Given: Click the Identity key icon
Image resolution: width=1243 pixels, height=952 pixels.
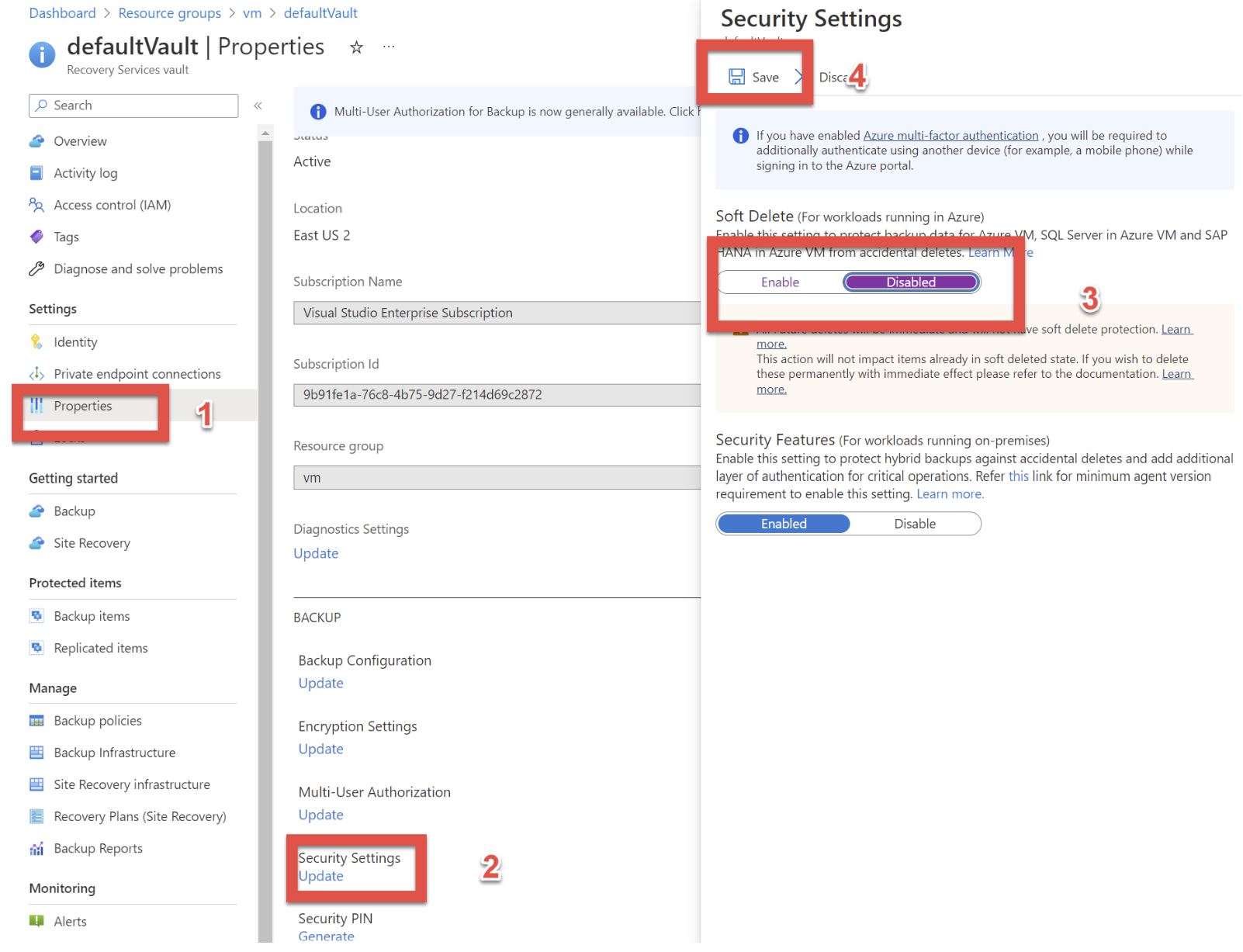Looking at the screenshot, I should click(36, 341).
